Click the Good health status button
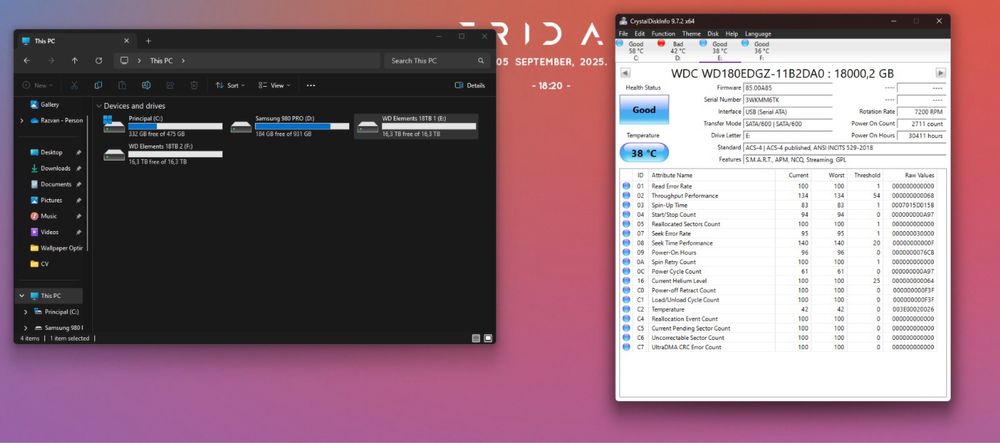The width and height of the screenshot is (1000, 443). tap(643, 110)
